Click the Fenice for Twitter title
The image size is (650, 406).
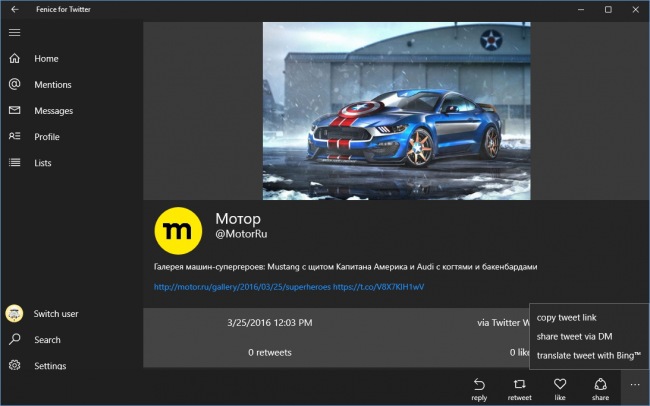pos(63,9)
